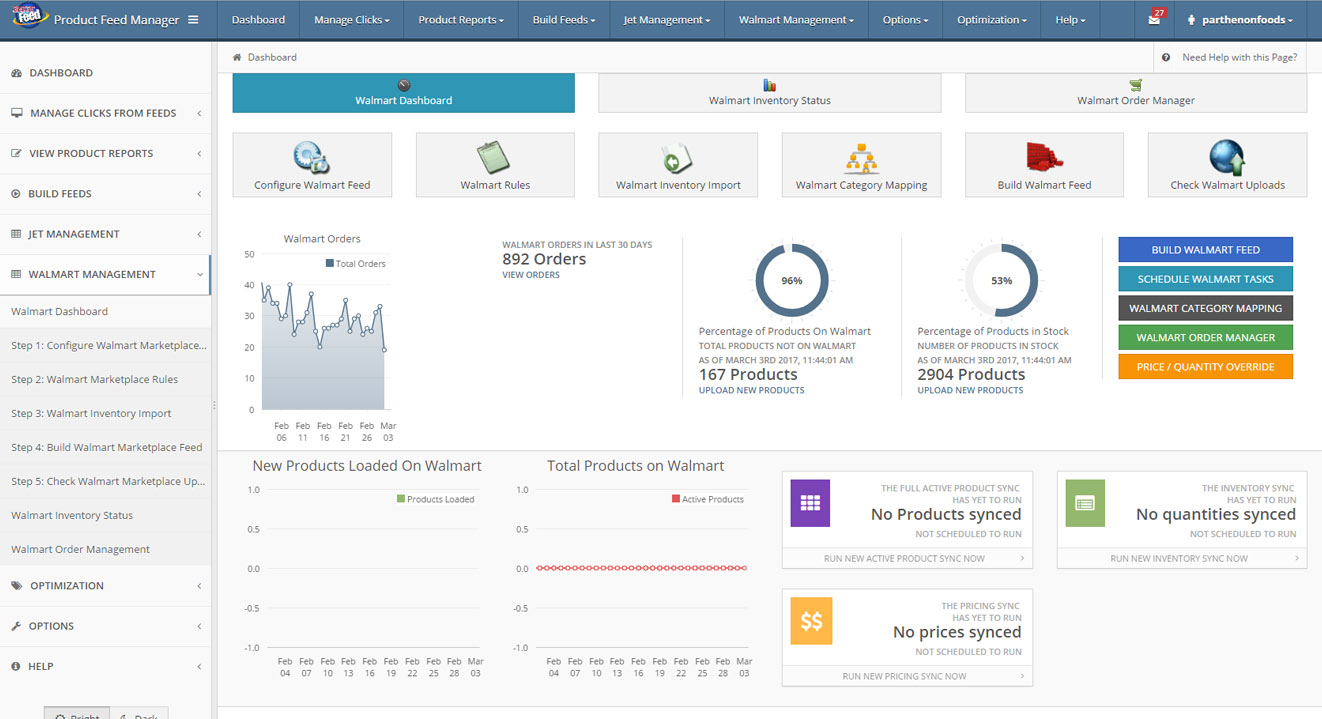Toggle the Products Loaded chart legend
Viewport: 1322px width, 719px height.
(435, 499)
